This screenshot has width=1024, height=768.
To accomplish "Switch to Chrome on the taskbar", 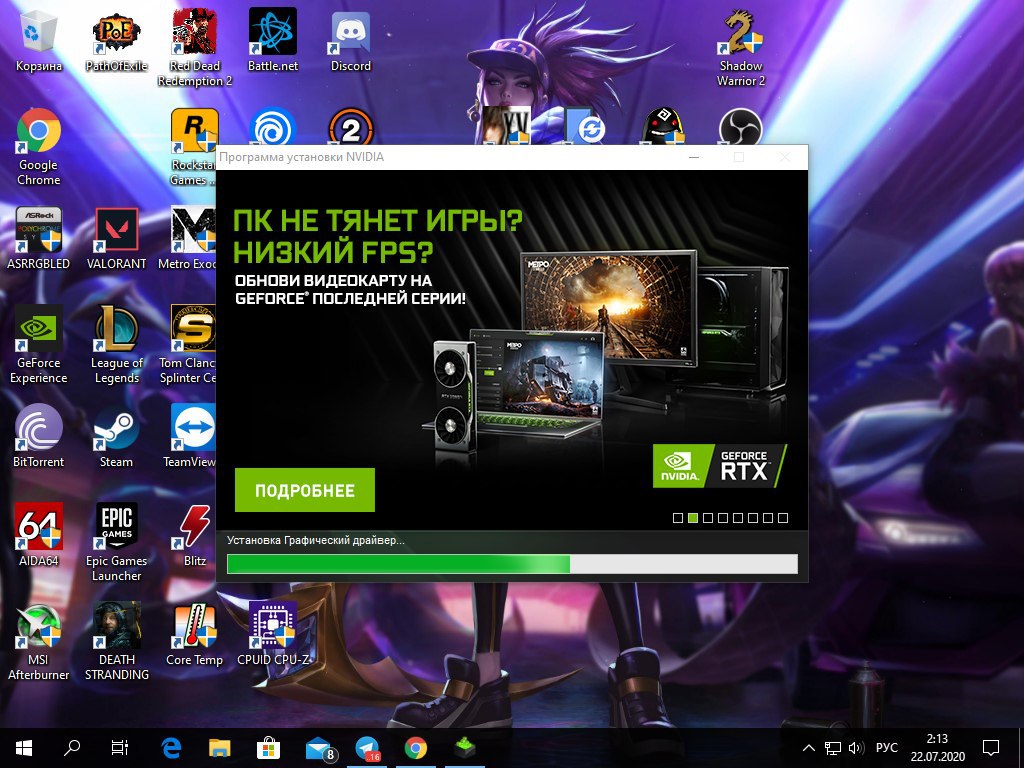I will 416,748.
